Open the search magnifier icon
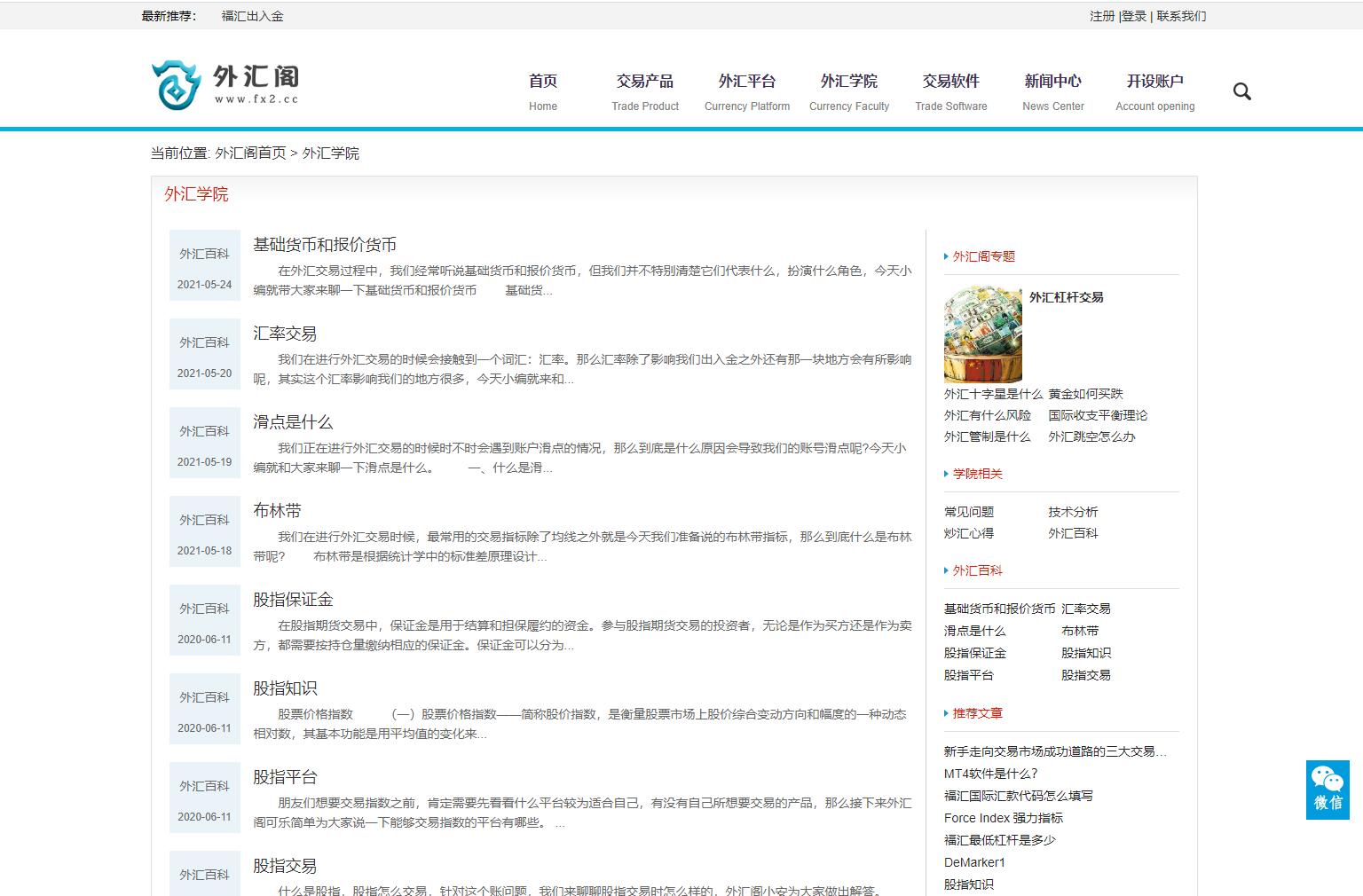Image resolution: width=1363 pixels, height=896 pixels. [1241, 91]
